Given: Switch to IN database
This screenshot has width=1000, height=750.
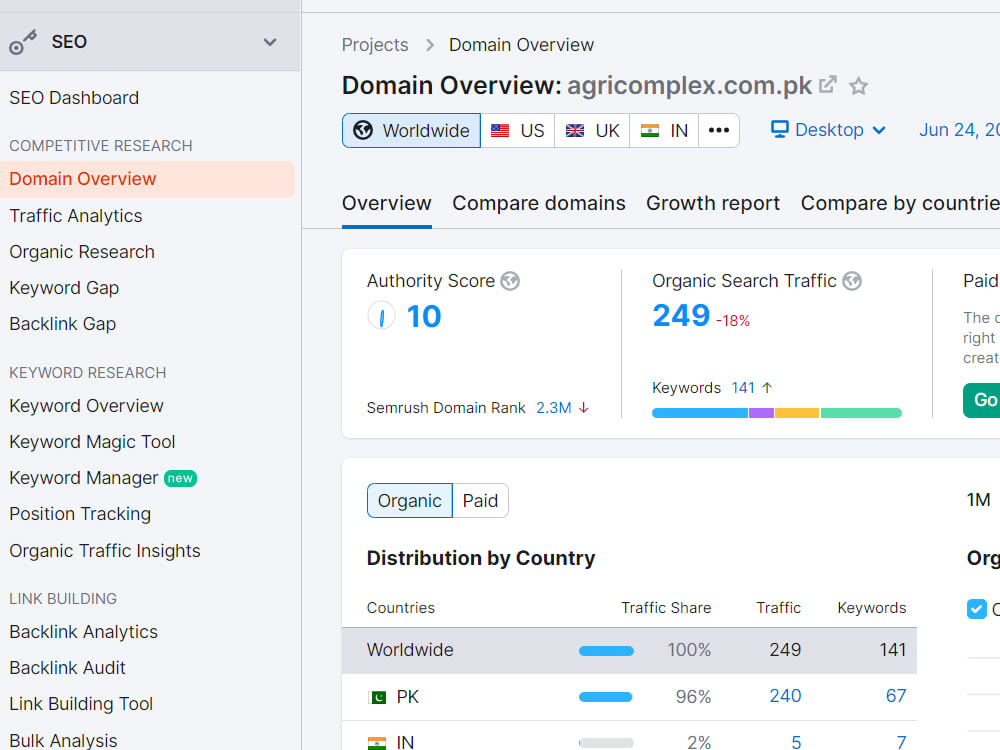Looking at the screenshot, I should (x=664, y=131).
